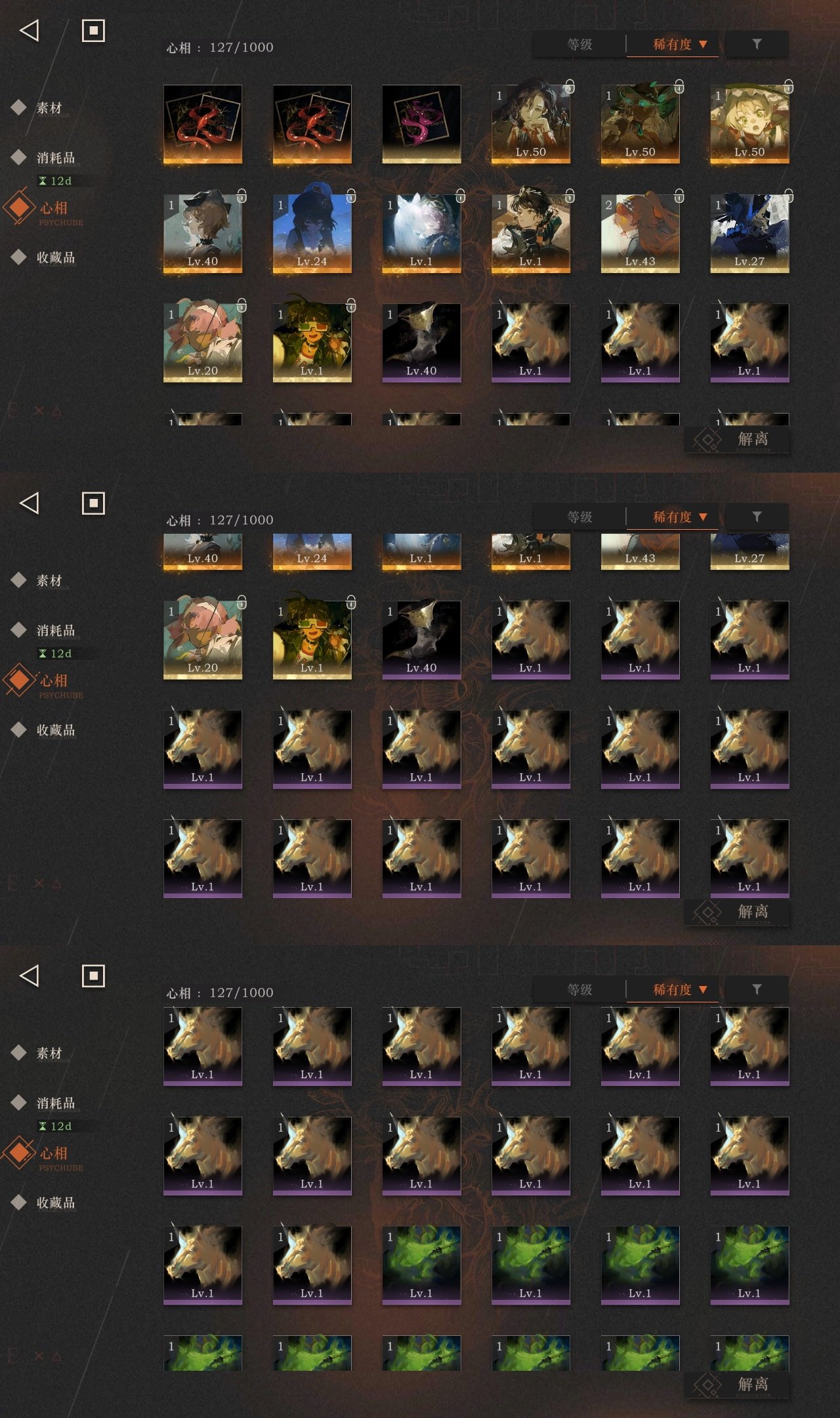Tap the back arrow in the topmost screen
Viewport: 840px width, 1418px height.
point(30,30)
